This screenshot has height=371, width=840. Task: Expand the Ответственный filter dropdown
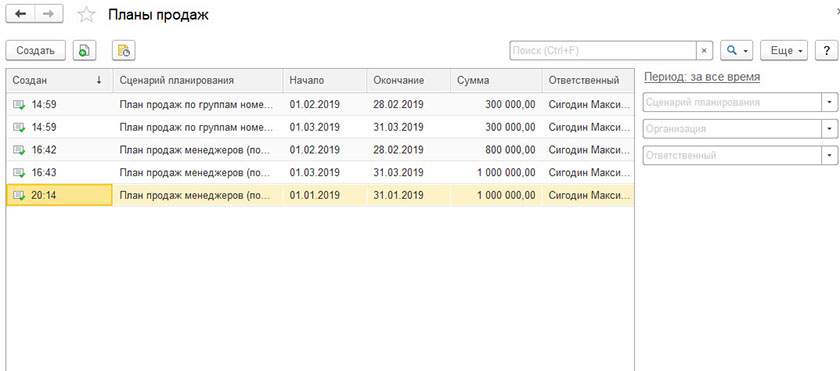(x=830, y=156)
